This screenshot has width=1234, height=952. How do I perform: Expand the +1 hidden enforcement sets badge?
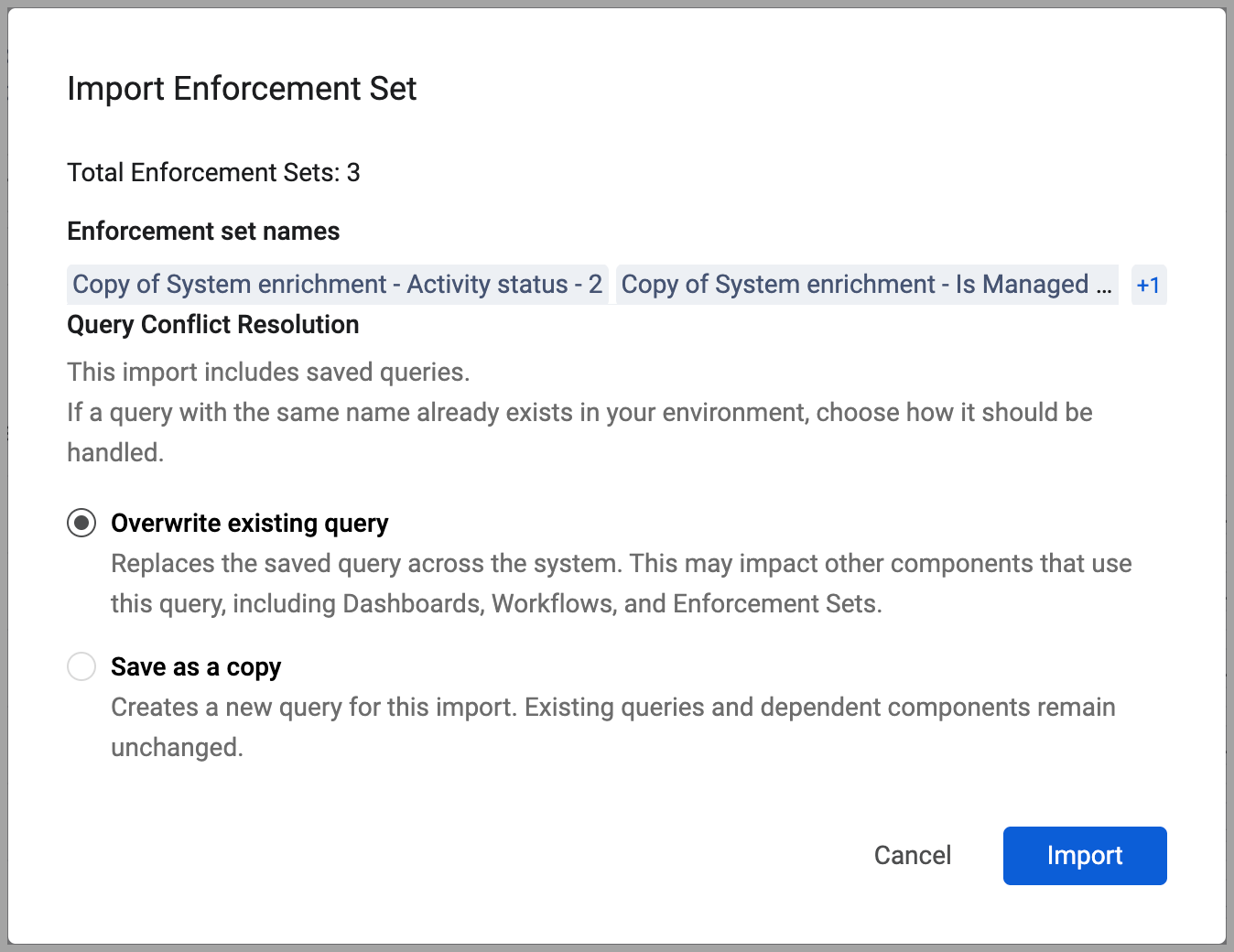tap(1148, 285)
